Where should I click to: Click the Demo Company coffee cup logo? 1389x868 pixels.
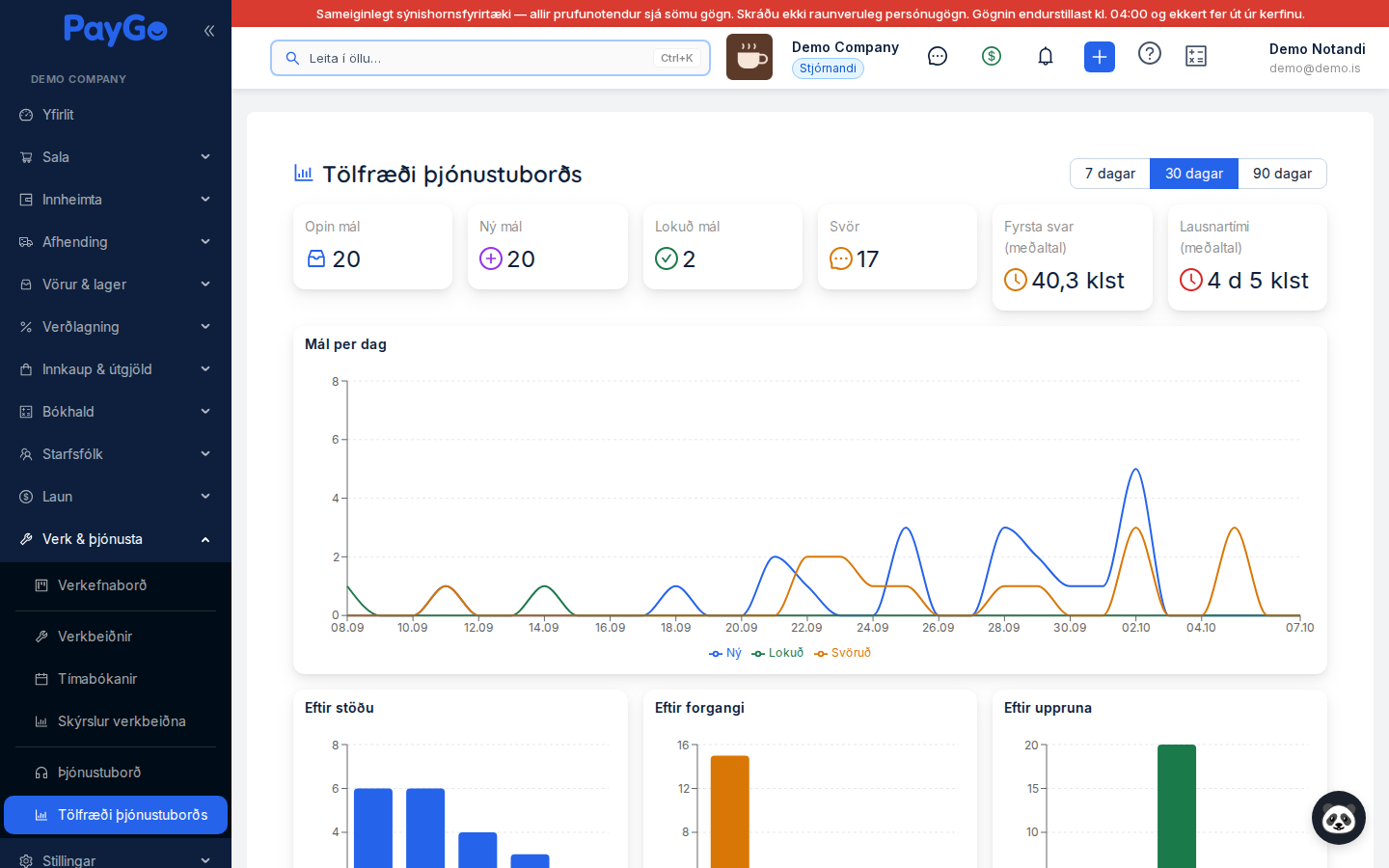point(749,57)
